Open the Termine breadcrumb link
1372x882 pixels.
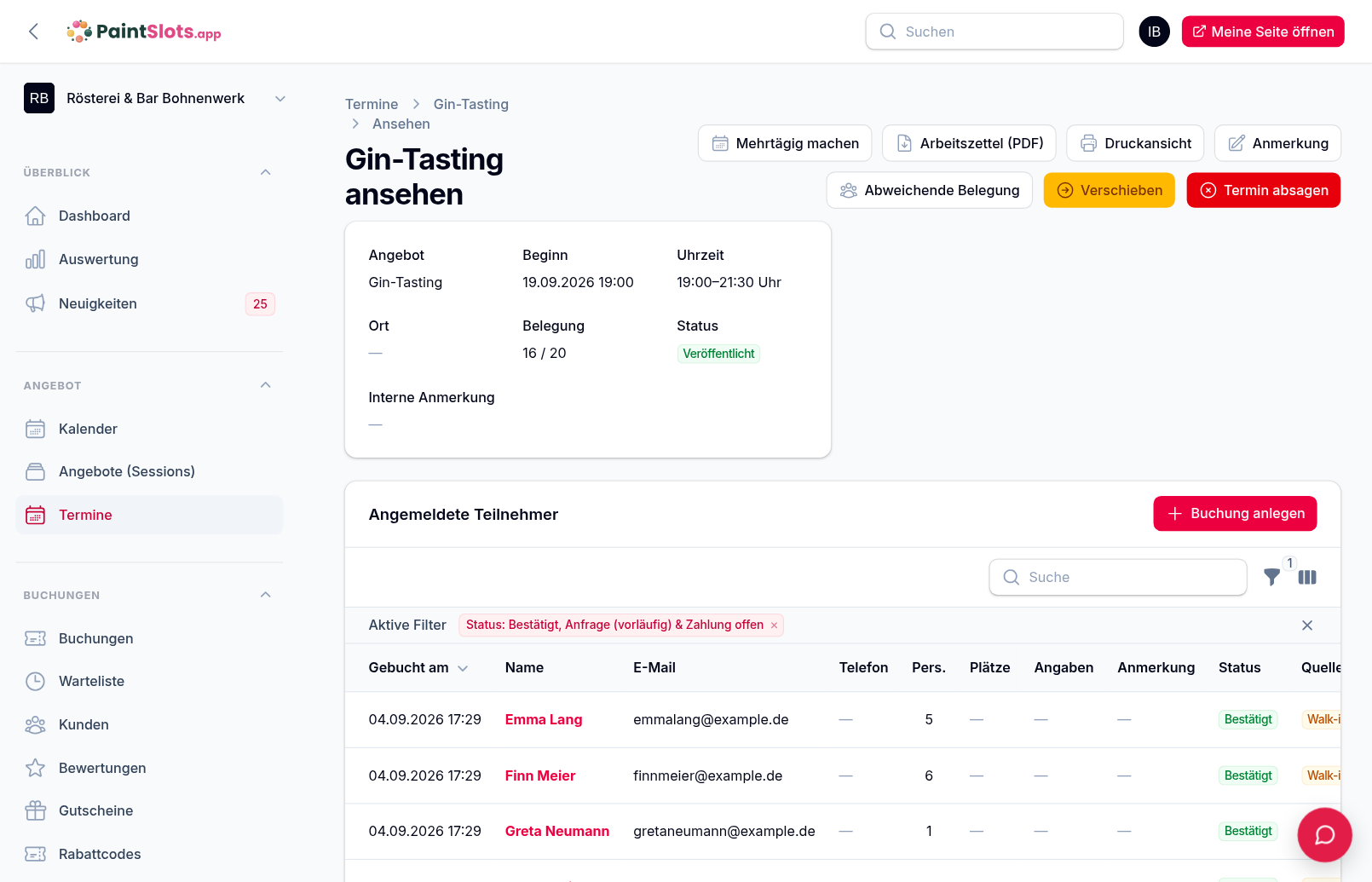372,104
